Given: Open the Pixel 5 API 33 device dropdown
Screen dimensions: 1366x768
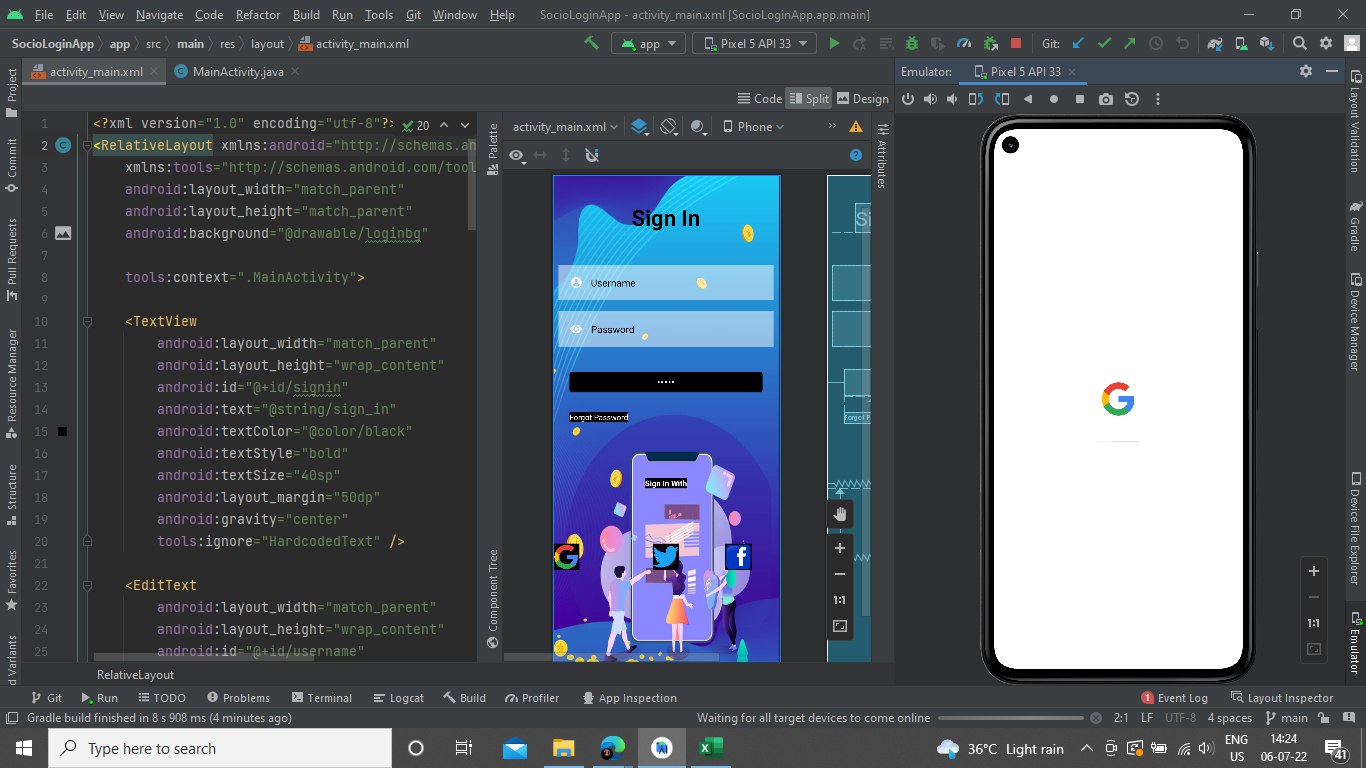Looking at the screenshot, I should [755, 44].
